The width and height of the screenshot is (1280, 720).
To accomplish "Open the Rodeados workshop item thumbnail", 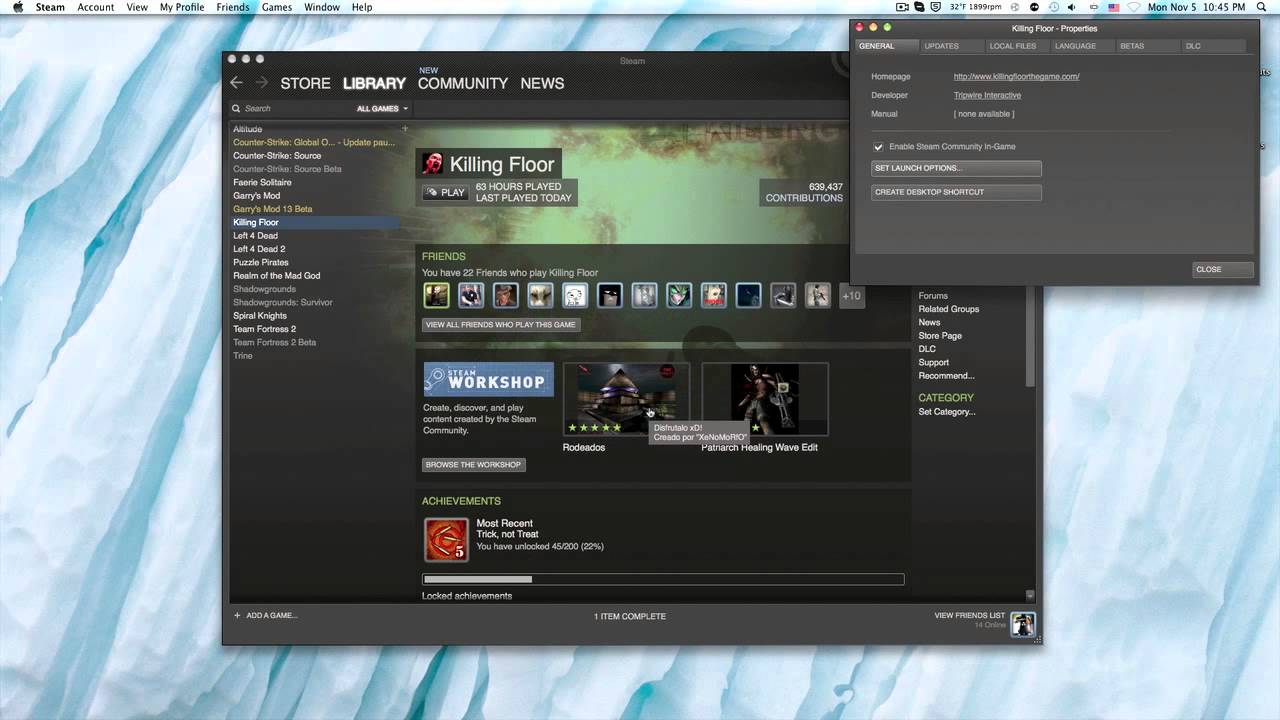I will [x=626, y=399].
